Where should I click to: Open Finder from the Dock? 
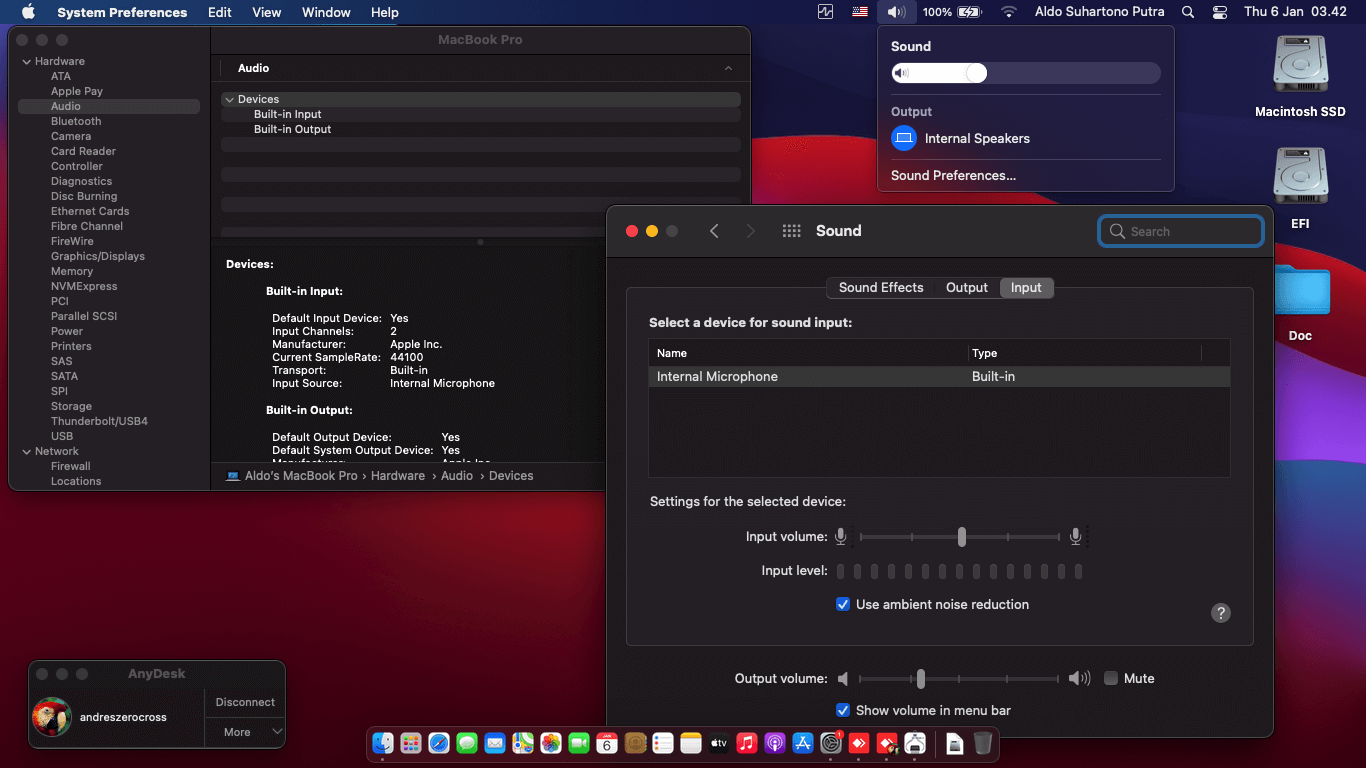click(383, 743)
